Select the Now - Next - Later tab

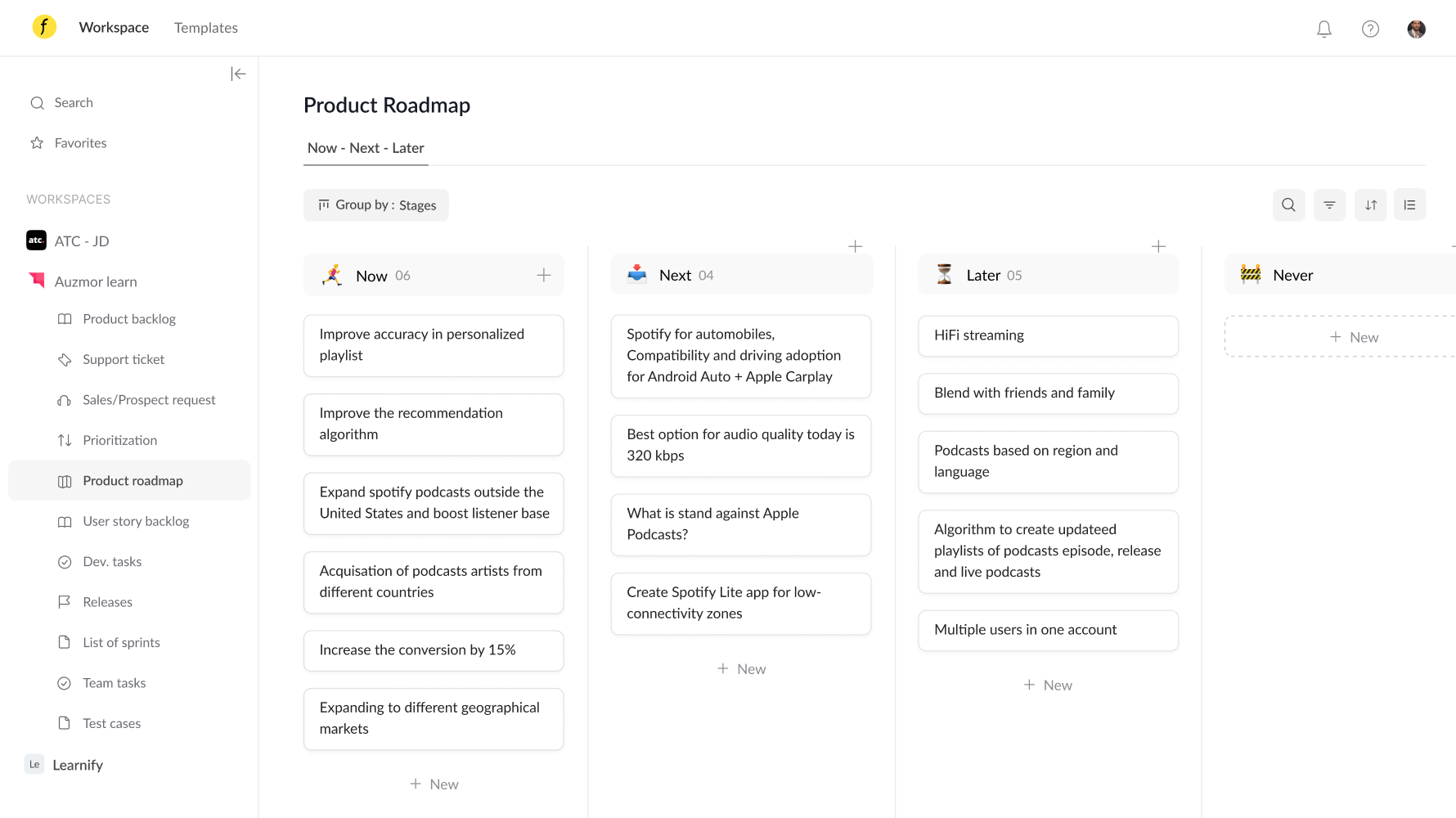(366, 148)
